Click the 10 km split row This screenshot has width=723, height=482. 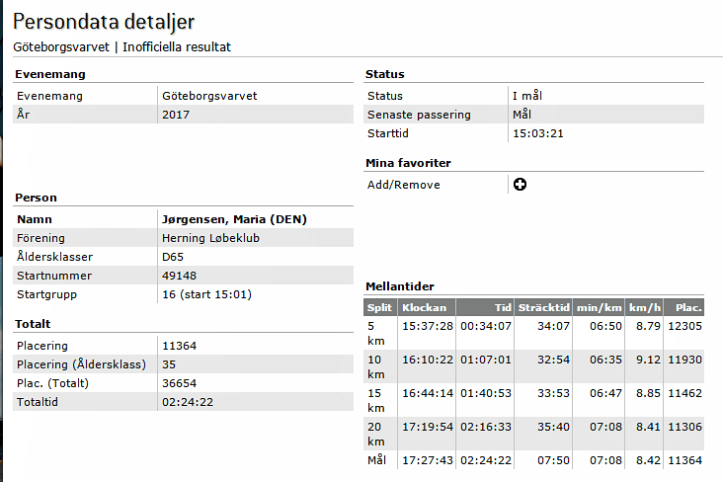click(x=540, y=366)
